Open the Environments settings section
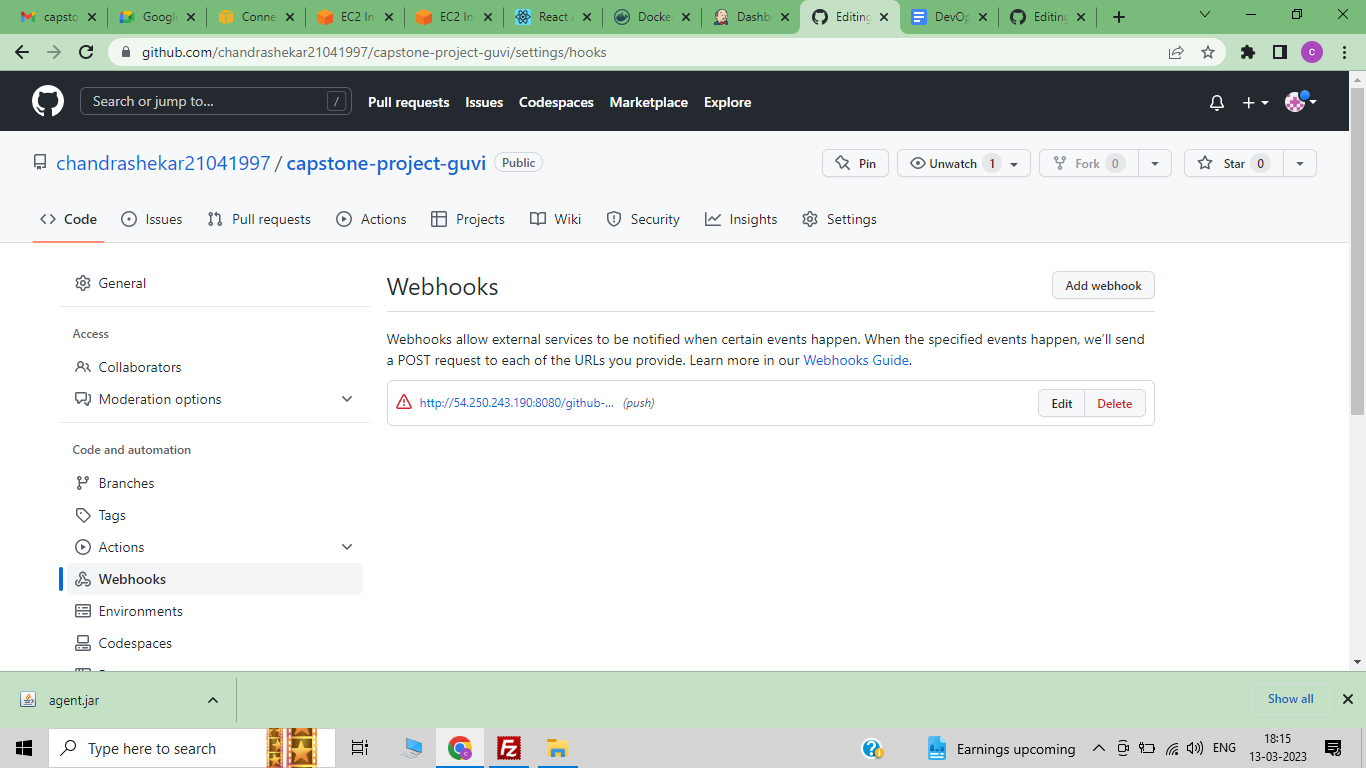Screen dimensions: 1366x768 [140, 611]
